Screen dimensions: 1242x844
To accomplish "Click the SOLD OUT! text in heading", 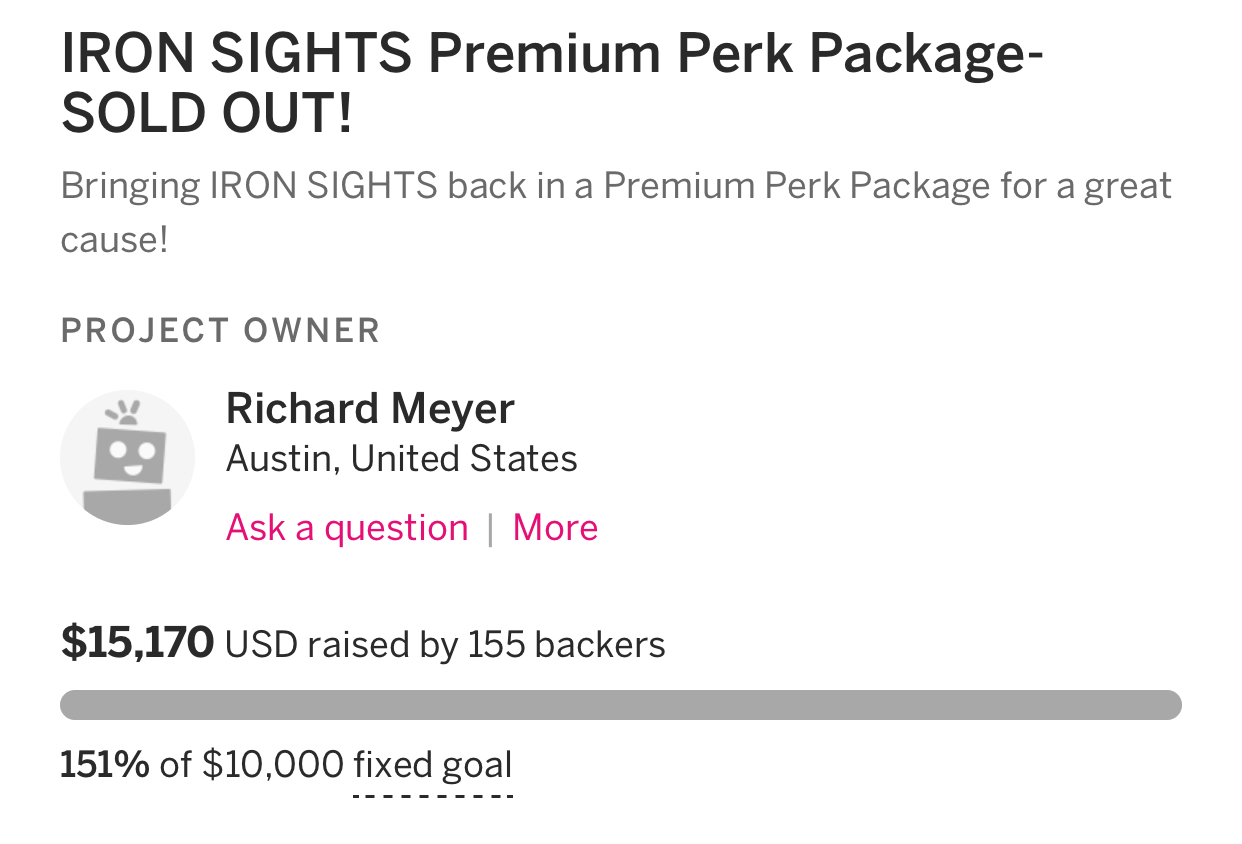I will click(207, 115).
